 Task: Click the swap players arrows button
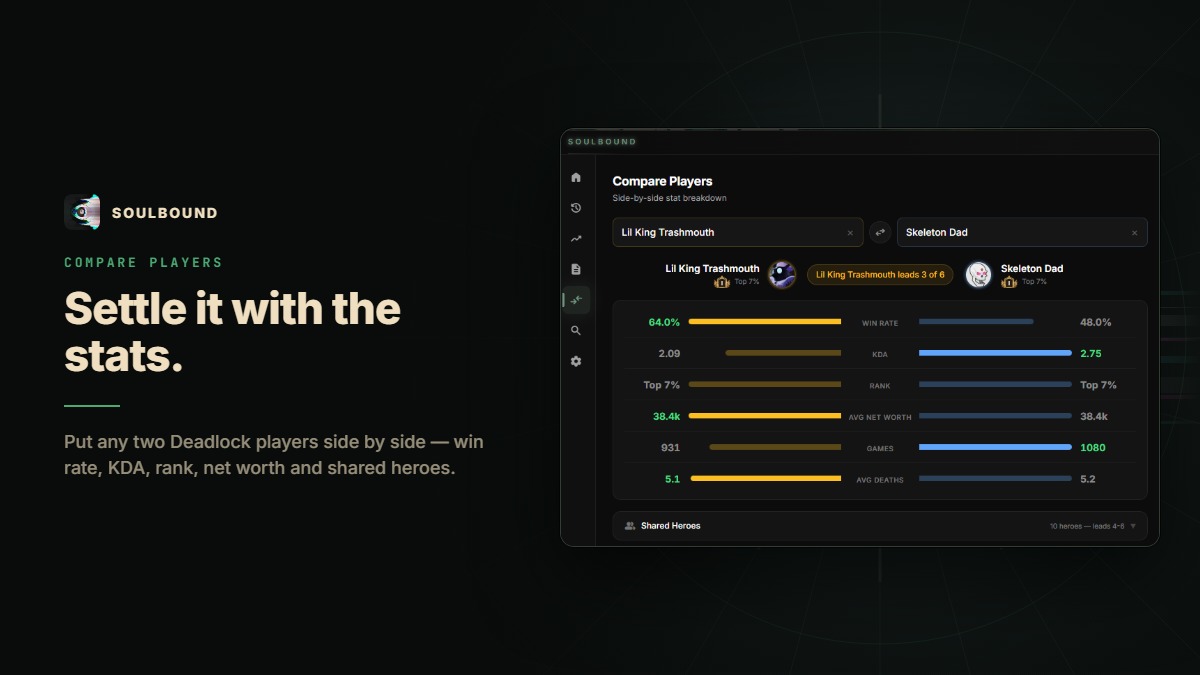[880, 232]
